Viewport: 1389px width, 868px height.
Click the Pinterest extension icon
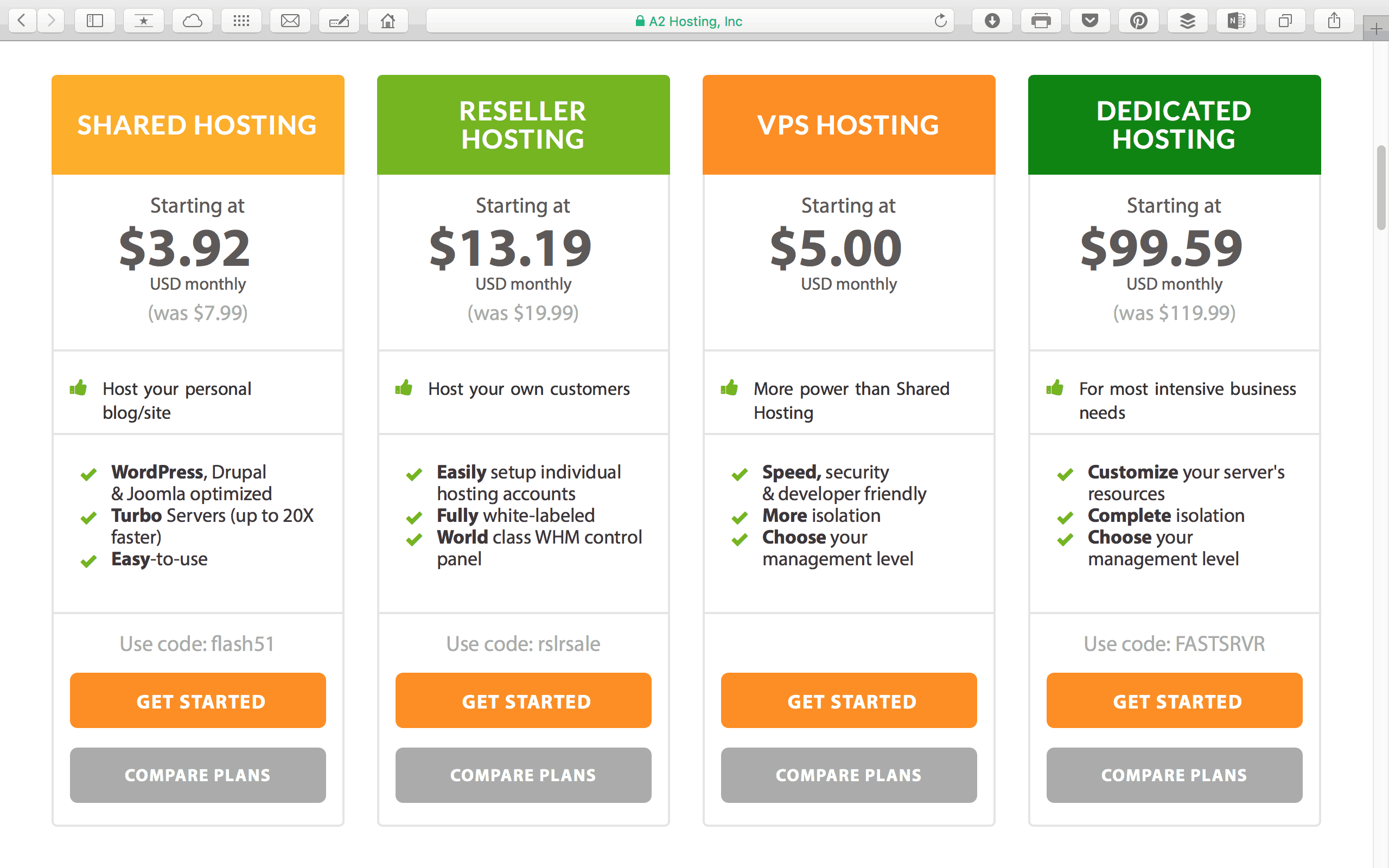(1139, 21)
